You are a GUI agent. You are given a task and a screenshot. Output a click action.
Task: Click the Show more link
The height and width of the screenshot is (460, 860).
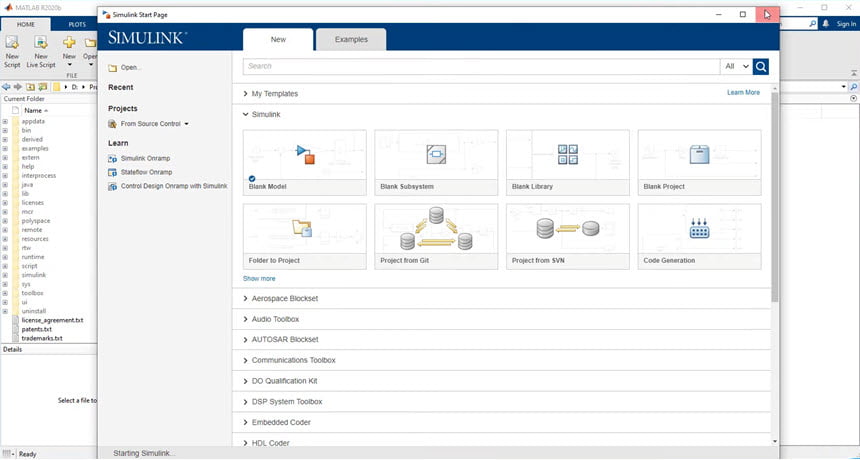click(x=259, y=279)
